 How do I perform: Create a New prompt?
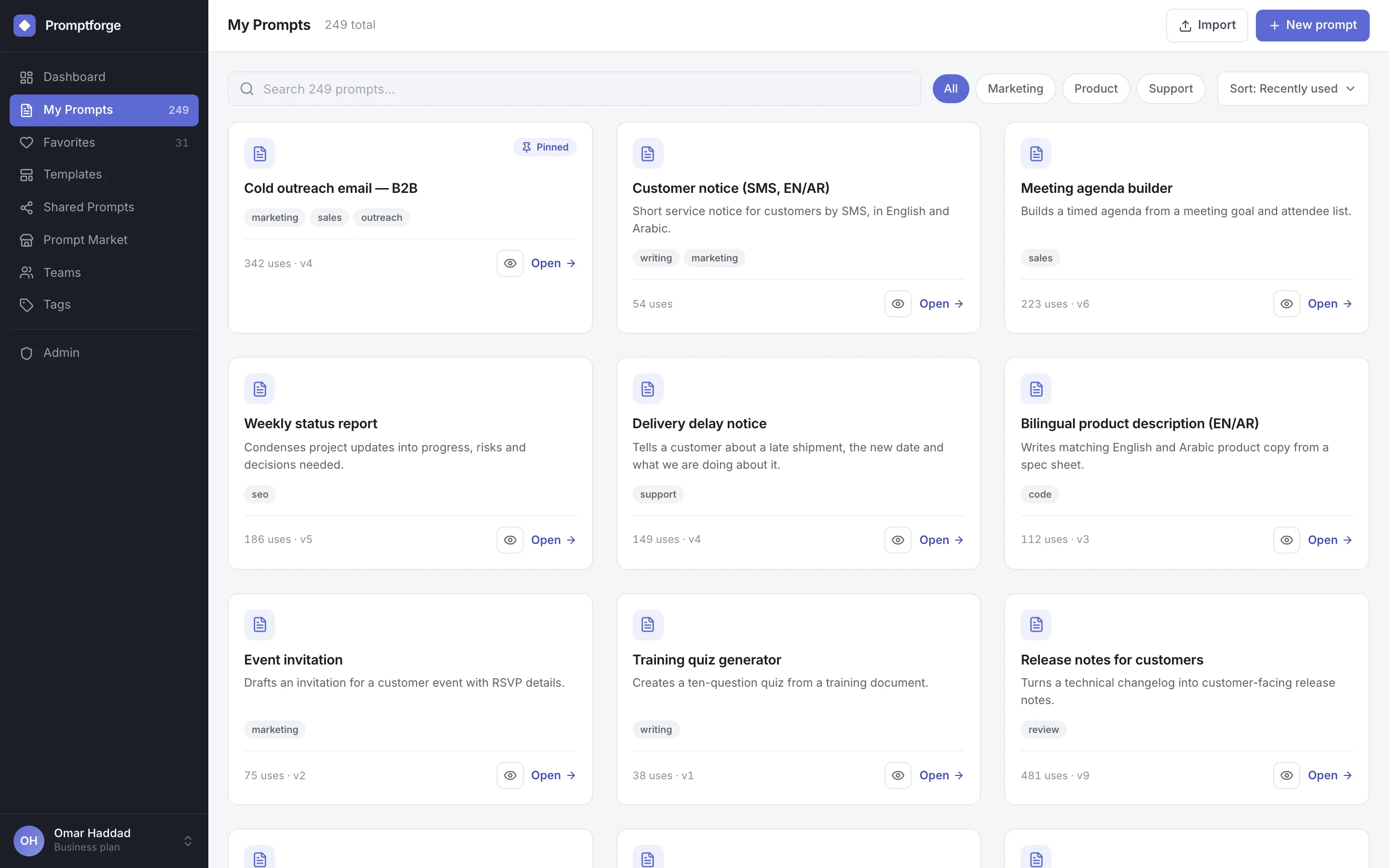1312,25
